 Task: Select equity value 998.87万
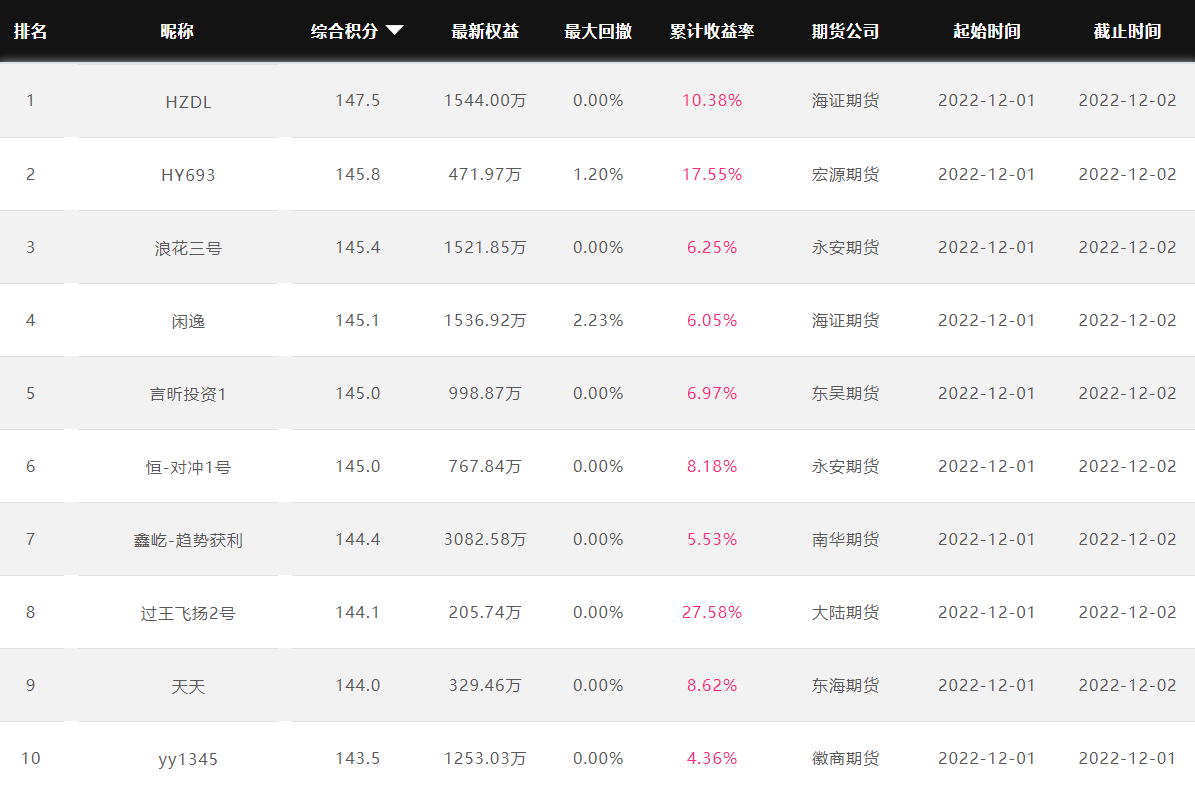[x=485, y=393]
